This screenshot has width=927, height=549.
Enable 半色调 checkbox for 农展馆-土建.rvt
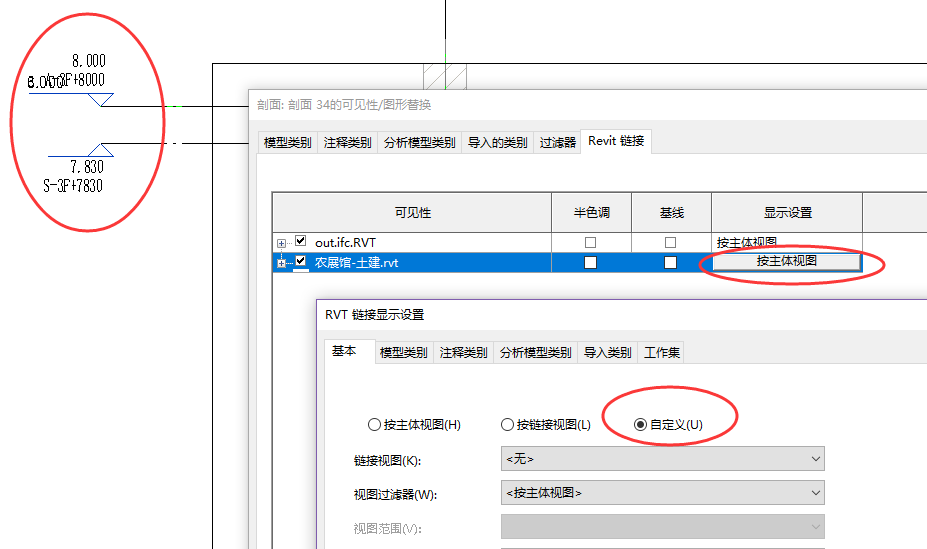pos(590,262)
